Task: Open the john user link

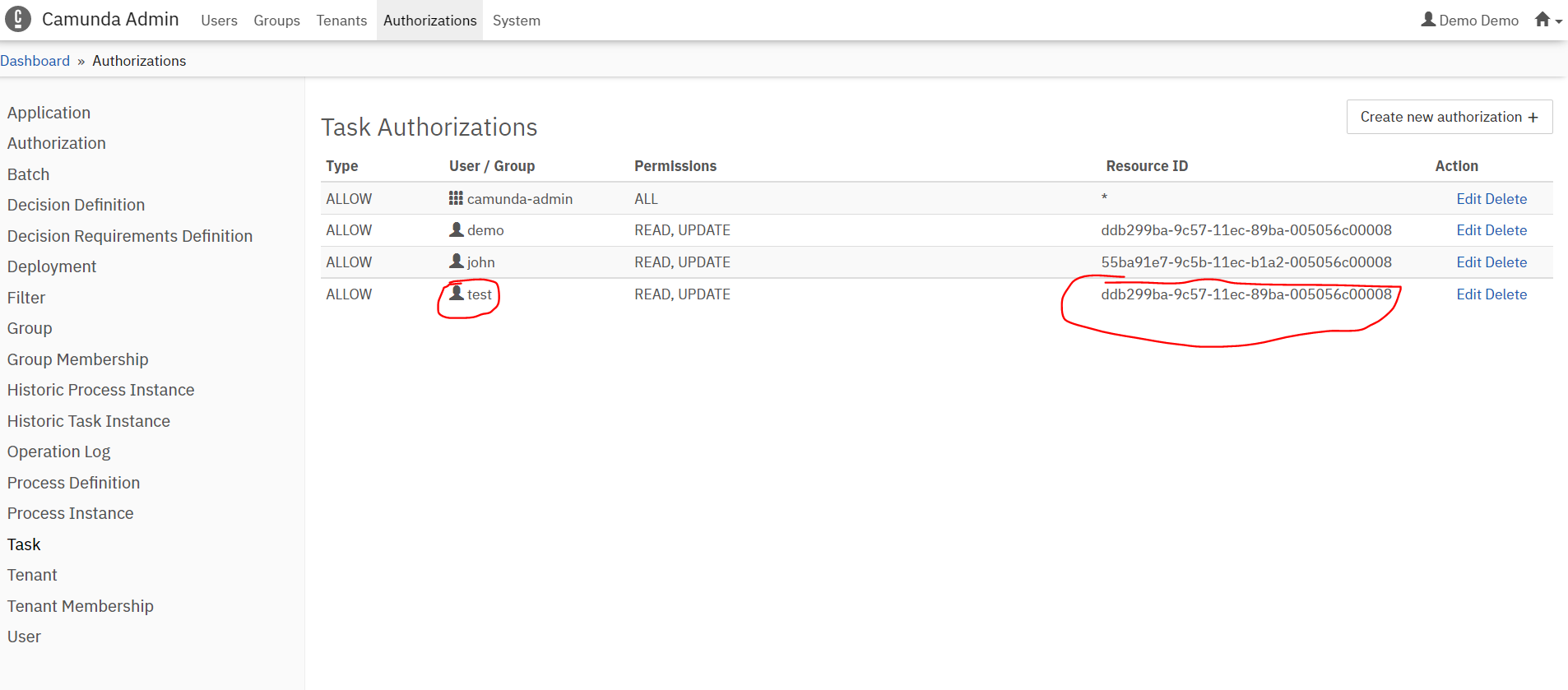Action: point(481,262)
